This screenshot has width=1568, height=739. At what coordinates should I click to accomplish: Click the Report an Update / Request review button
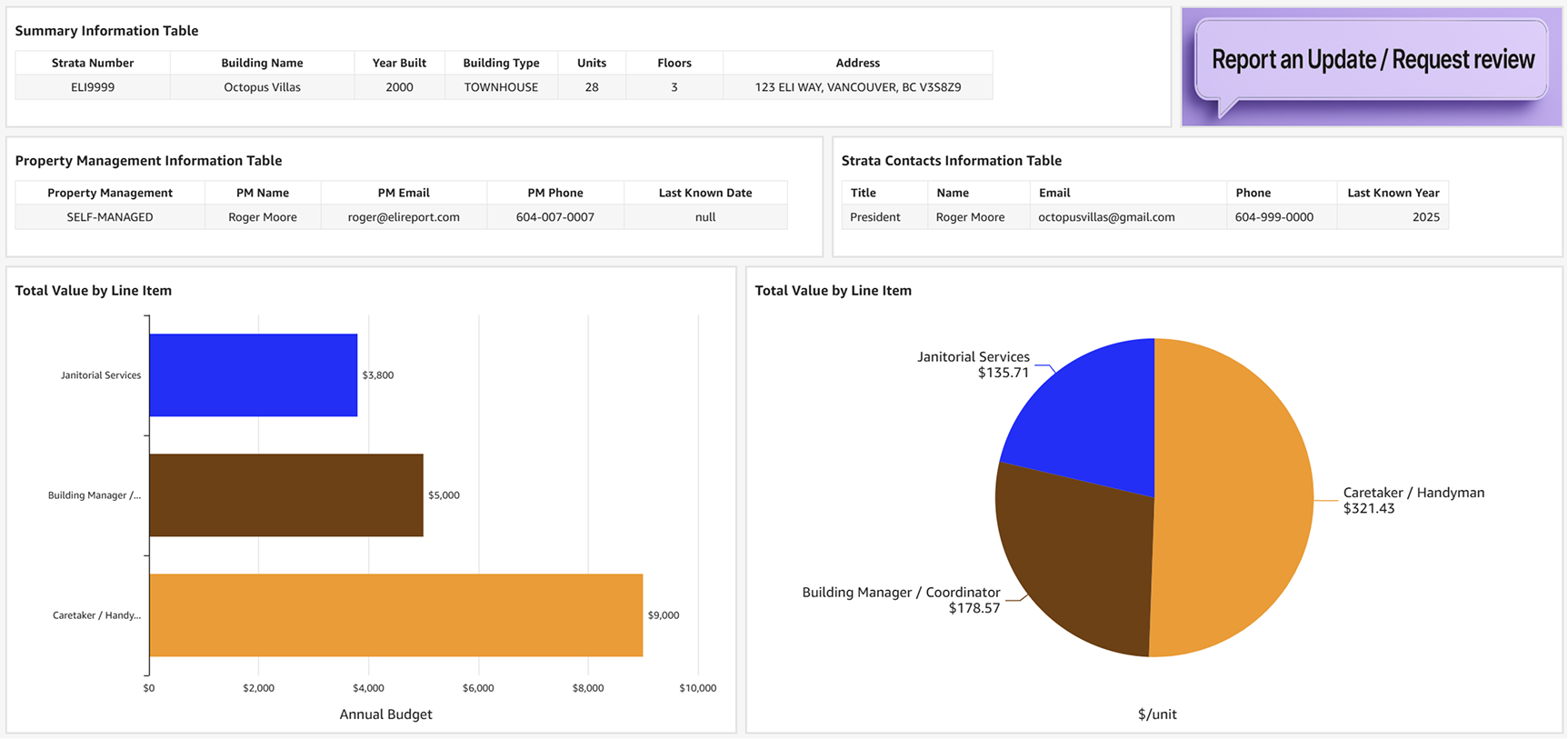[x=1372, y=61]
